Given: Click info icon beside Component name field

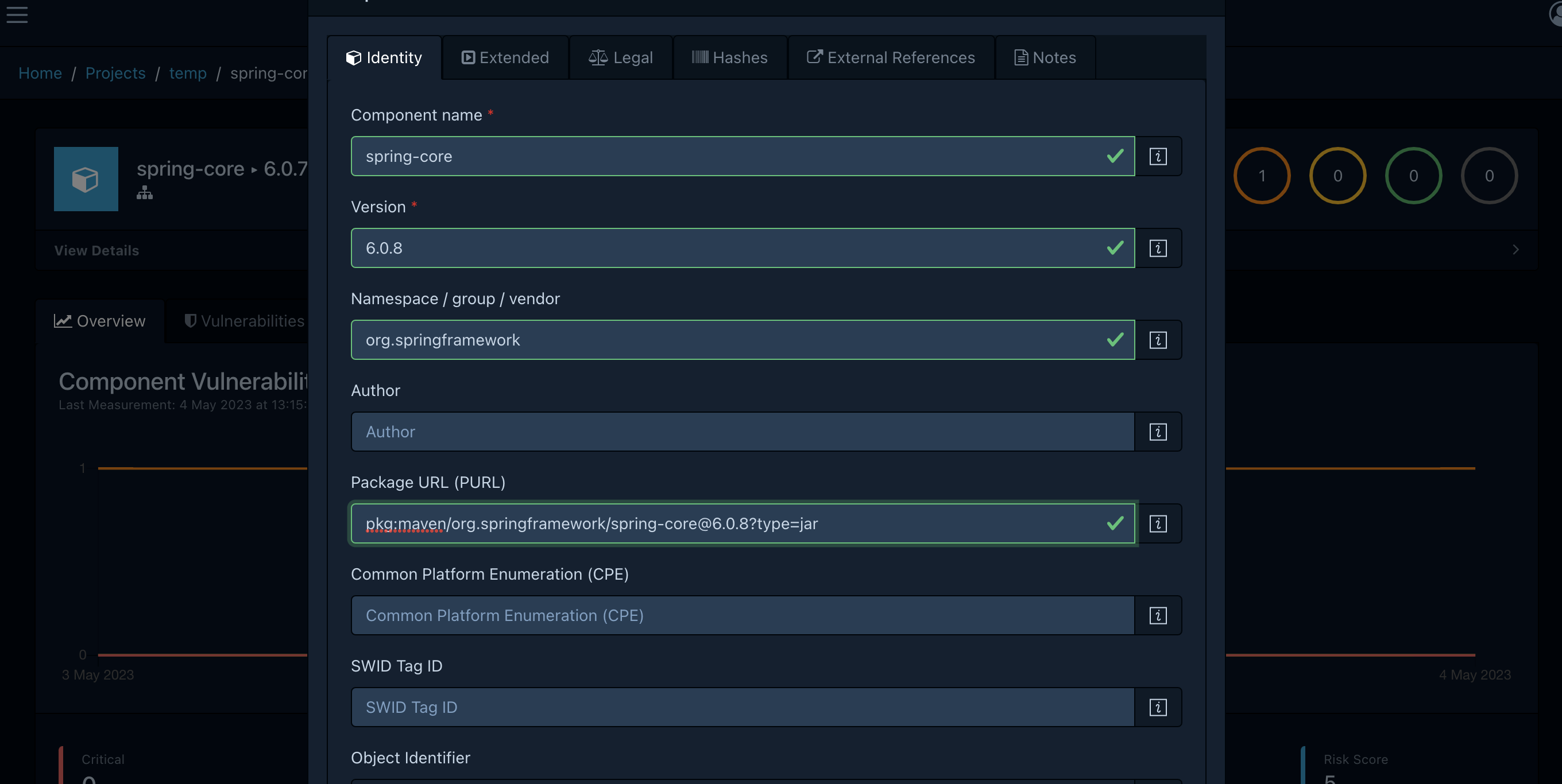Looking at the screenshot, I should tap(1158, 156).
